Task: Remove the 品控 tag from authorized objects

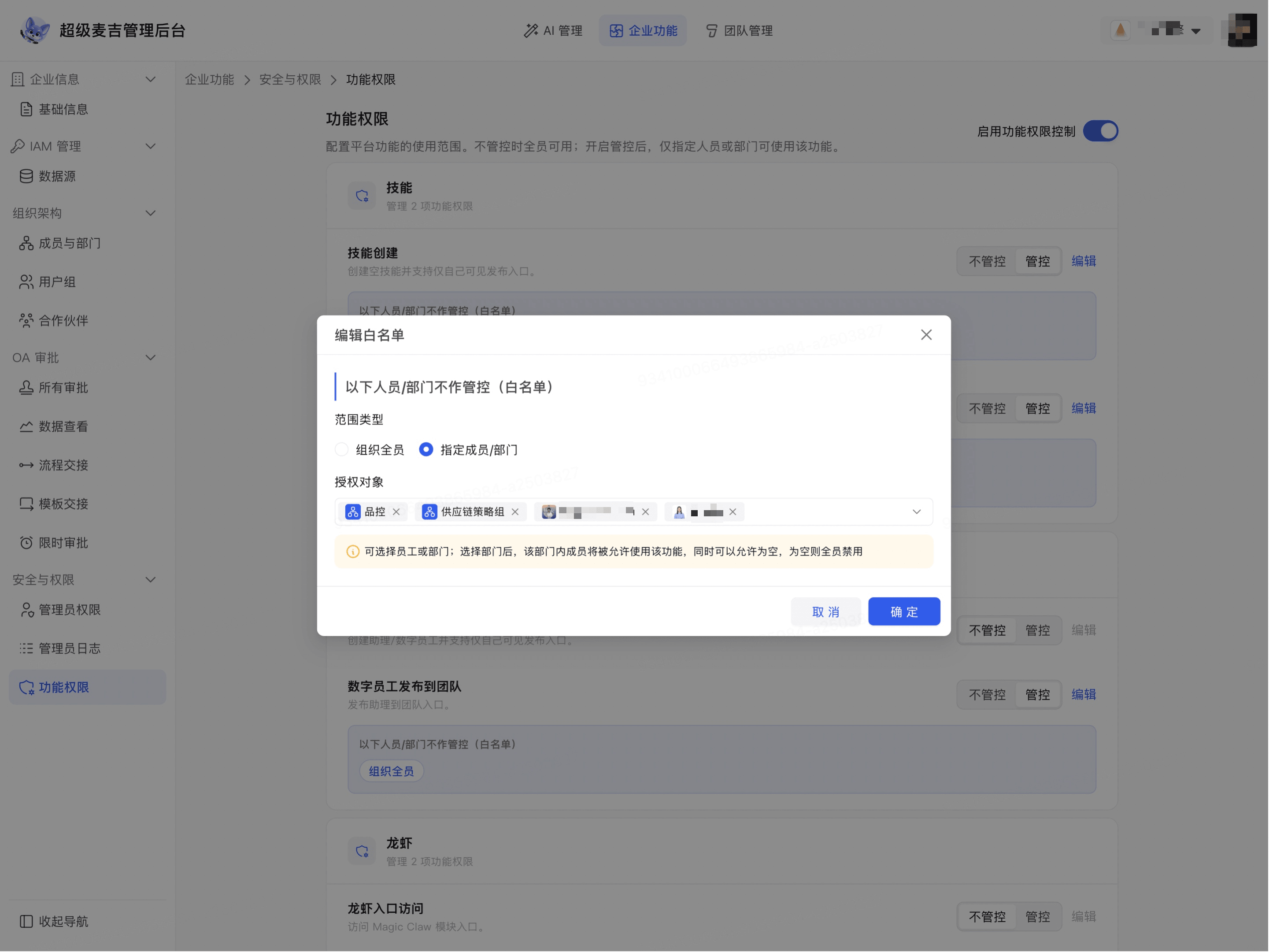Action: click(396, 512)
